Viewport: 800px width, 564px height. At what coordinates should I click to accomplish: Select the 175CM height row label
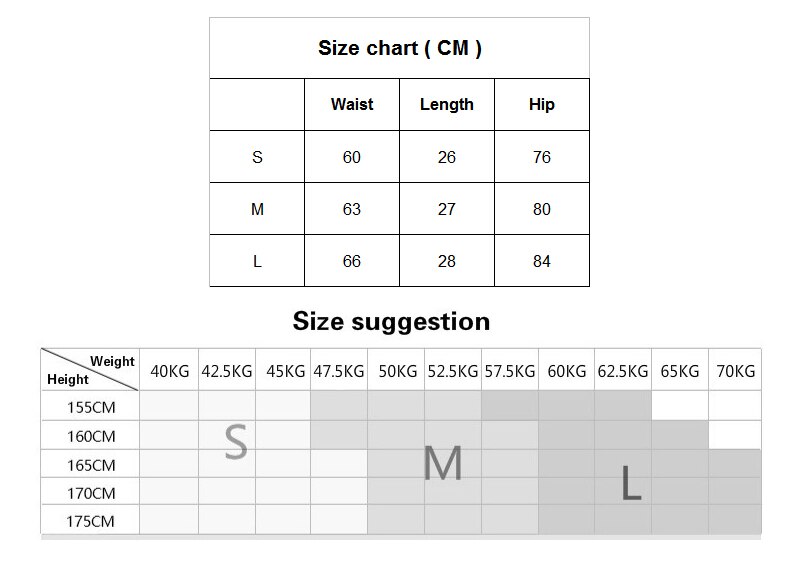click(90, 521)
